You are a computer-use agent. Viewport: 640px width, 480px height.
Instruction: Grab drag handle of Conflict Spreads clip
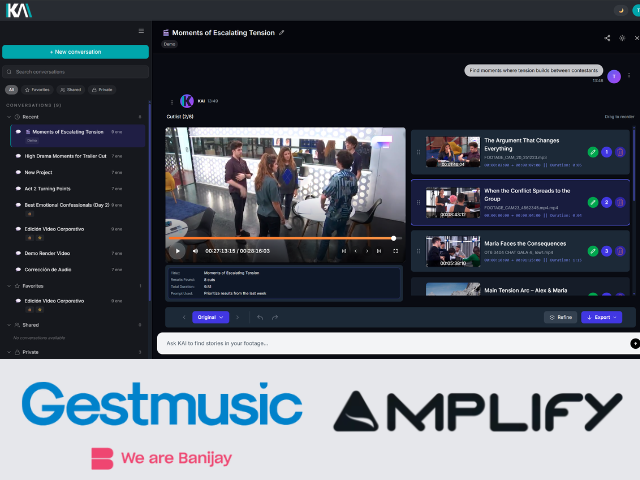(418, 202)
